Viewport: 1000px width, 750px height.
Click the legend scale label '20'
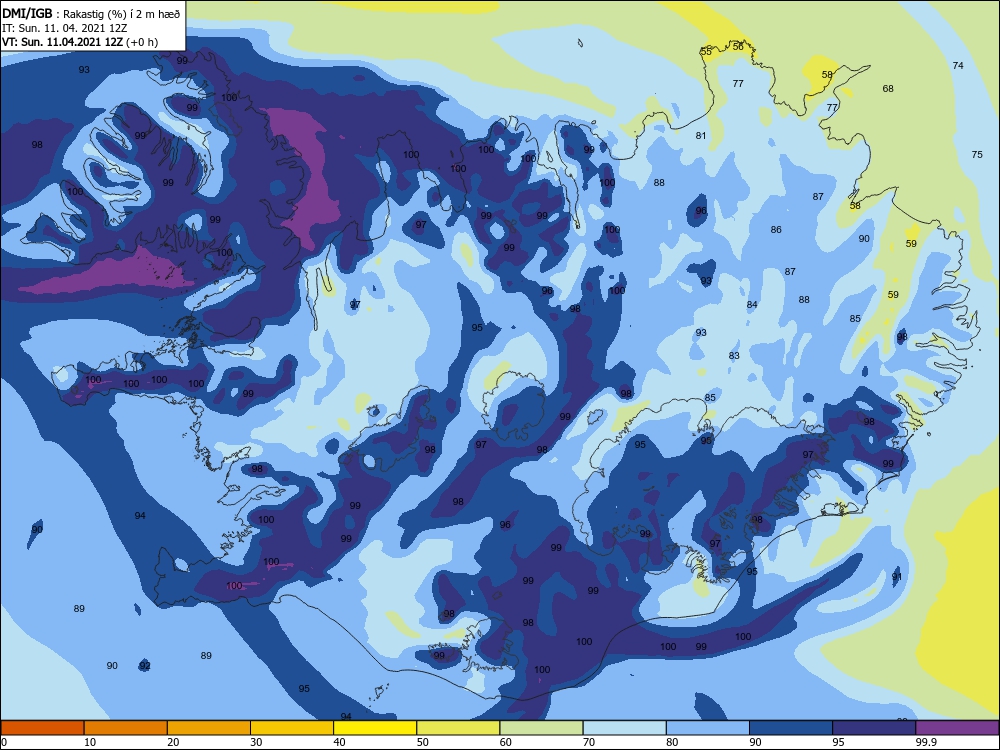click(x=173, y=742)
